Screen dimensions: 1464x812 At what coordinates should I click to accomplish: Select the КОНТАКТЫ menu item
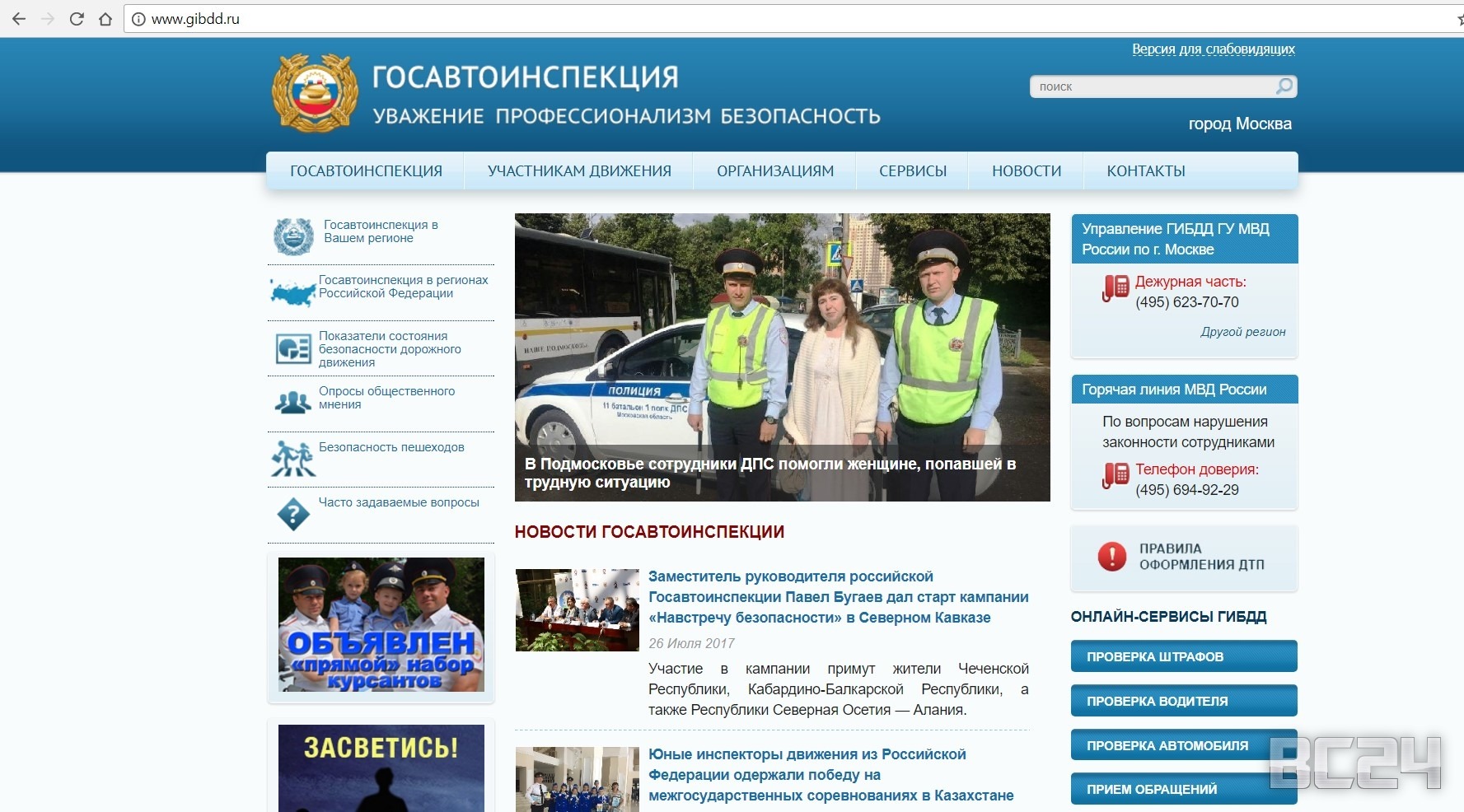[1145, 171]
